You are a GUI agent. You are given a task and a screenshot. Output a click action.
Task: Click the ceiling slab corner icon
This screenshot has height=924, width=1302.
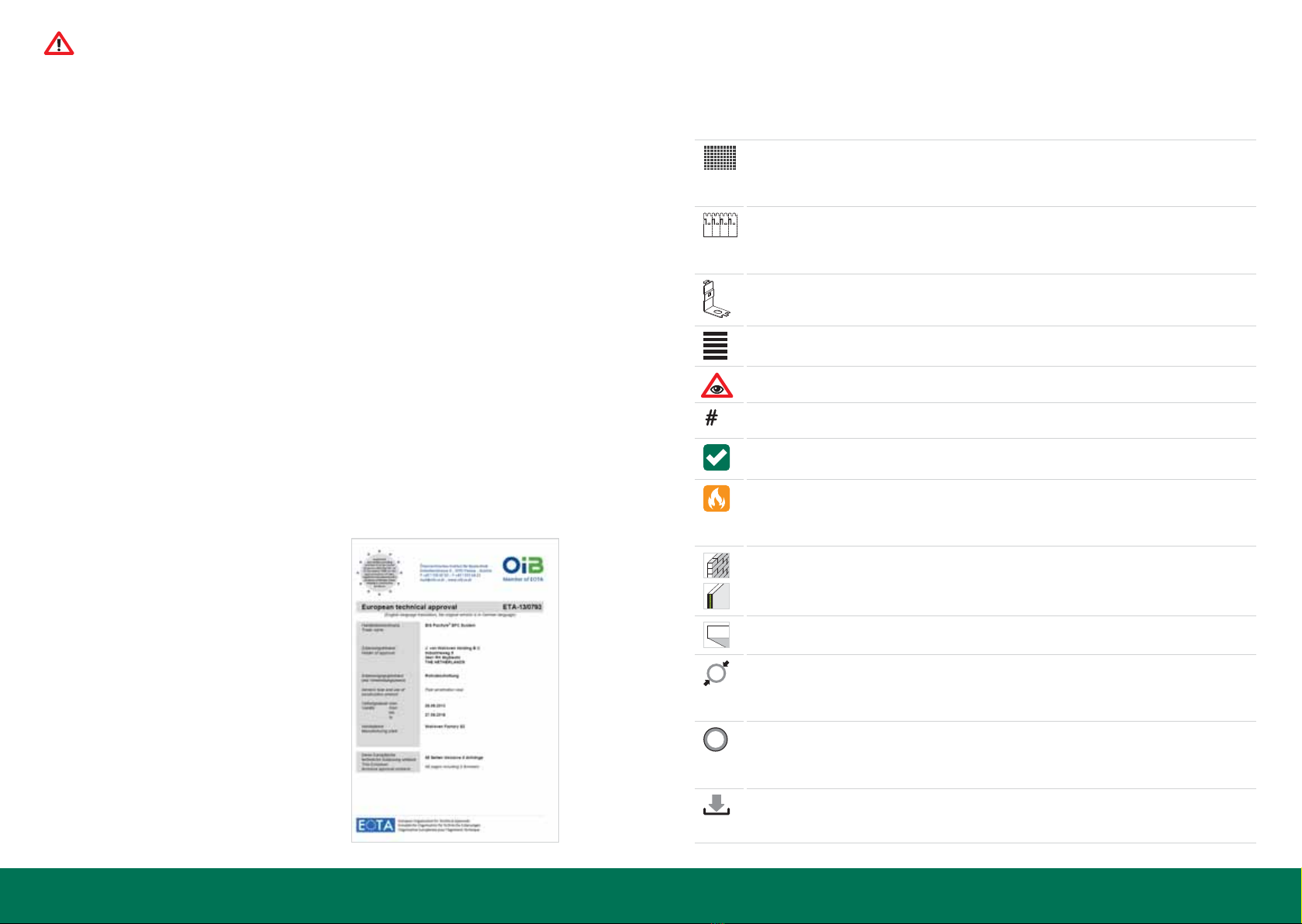pos(717,635)
